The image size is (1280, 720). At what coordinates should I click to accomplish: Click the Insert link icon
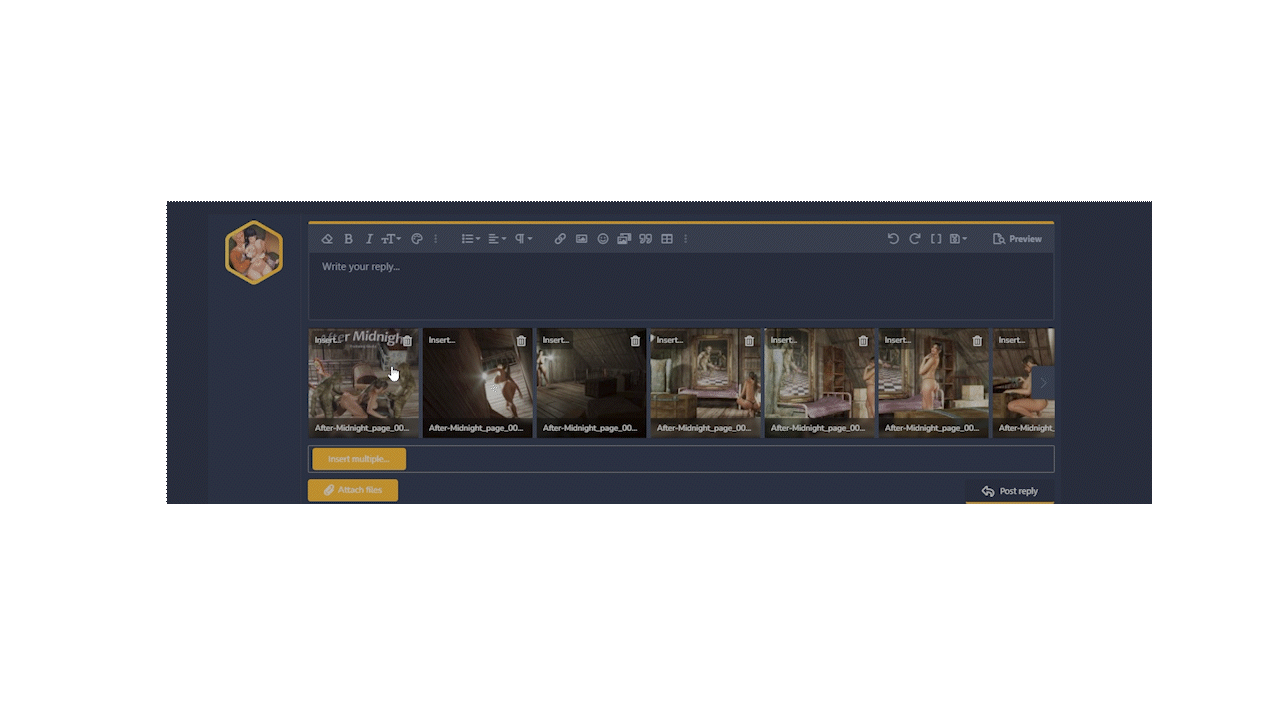pyautogui.click(x=560, y=239)
